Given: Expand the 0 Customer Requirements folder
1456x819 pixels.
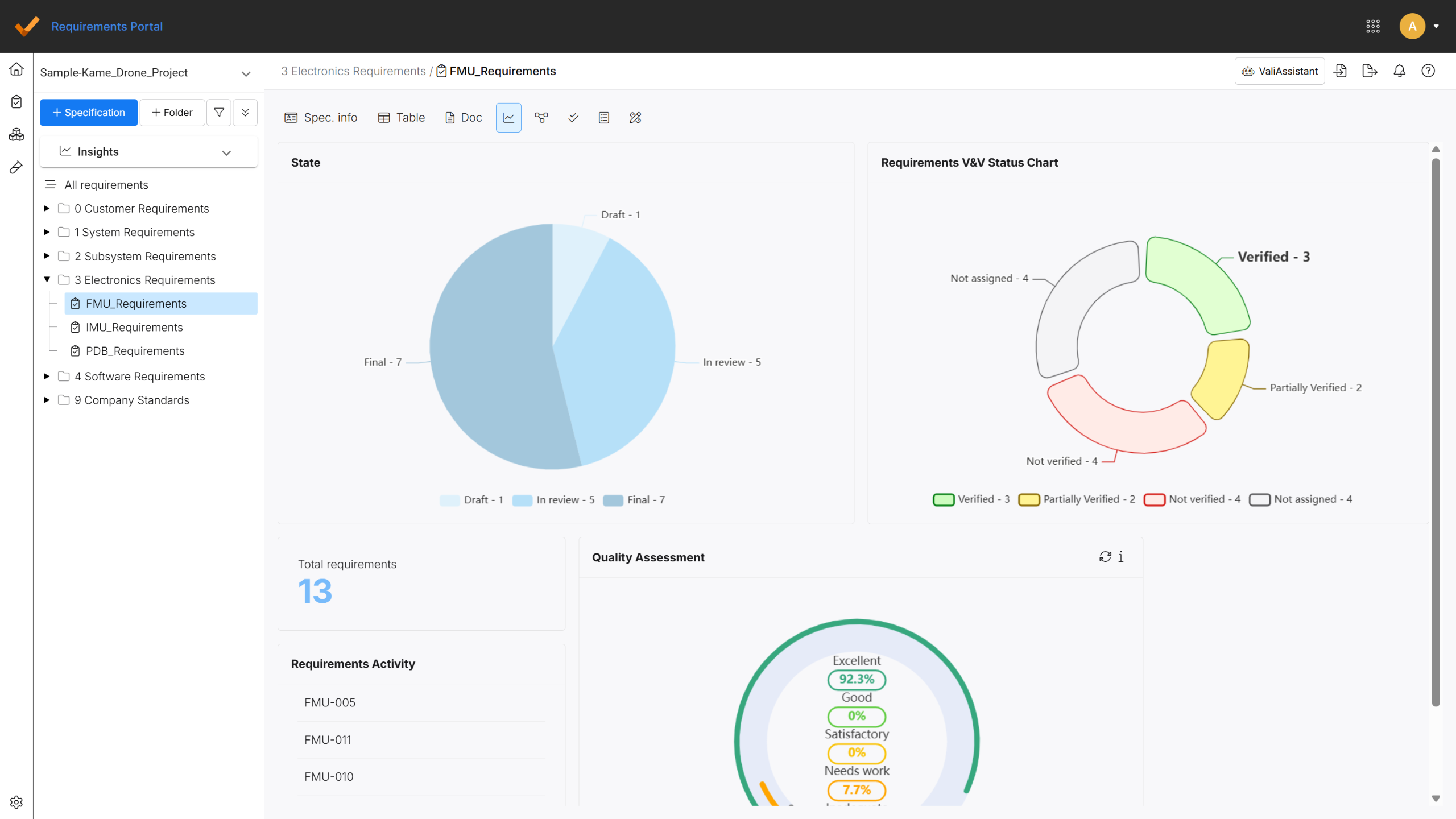Looking at the screenshot, I should [47, 208].
